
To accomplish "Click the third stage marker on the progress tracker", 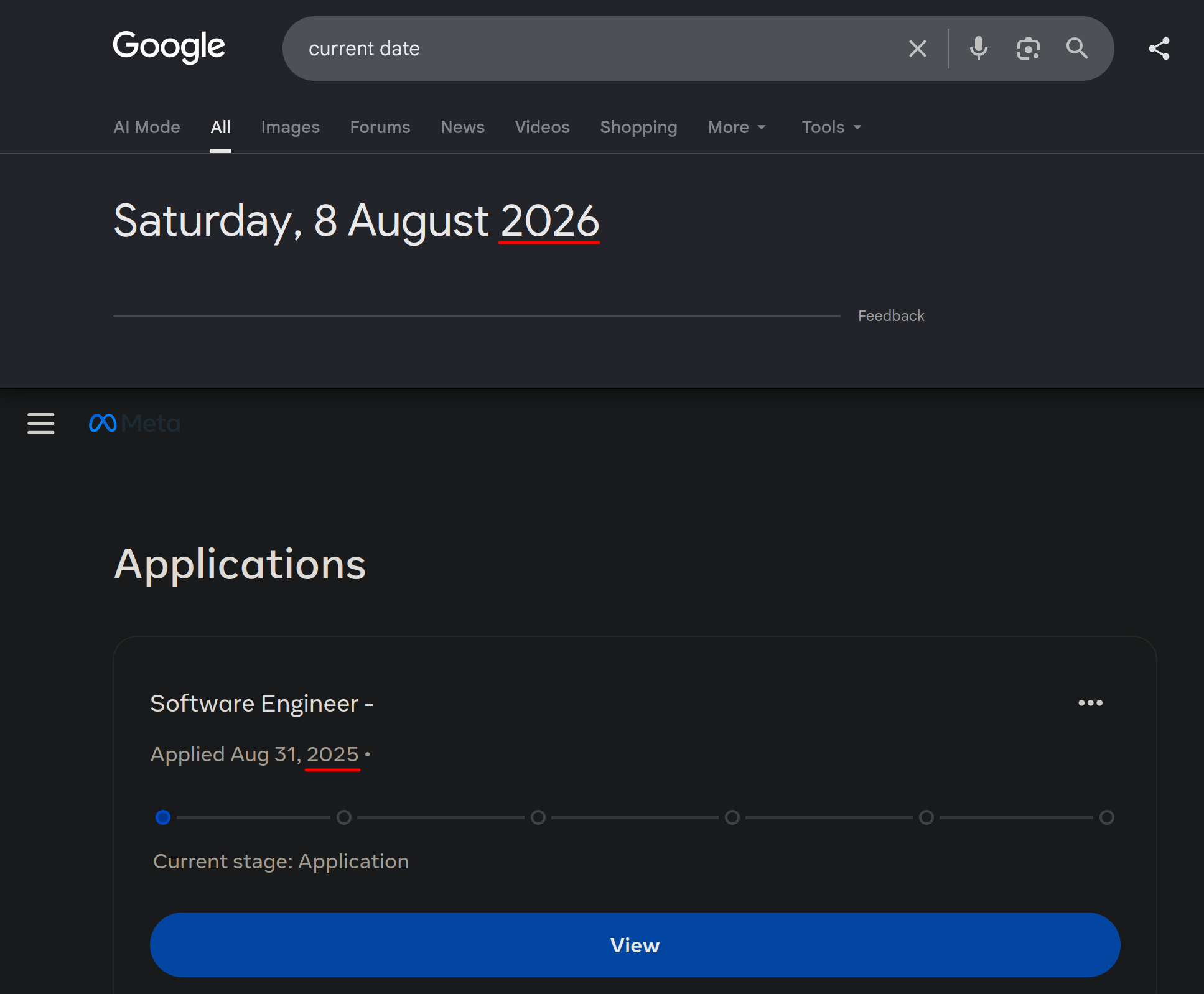I will (x=538, y=817).
